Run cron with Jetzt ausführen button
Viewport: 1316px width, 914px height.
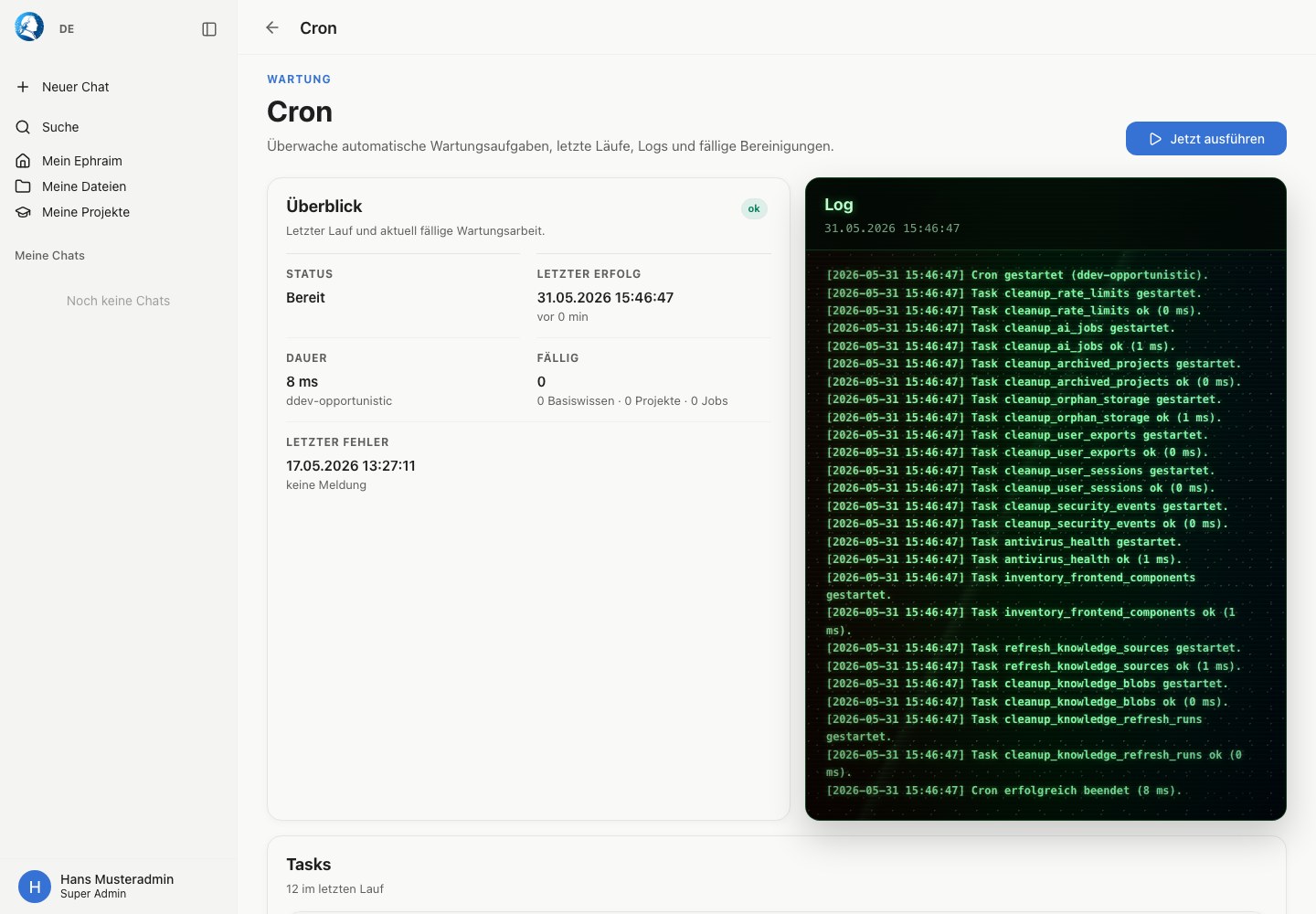click(x=1205, y=139)
